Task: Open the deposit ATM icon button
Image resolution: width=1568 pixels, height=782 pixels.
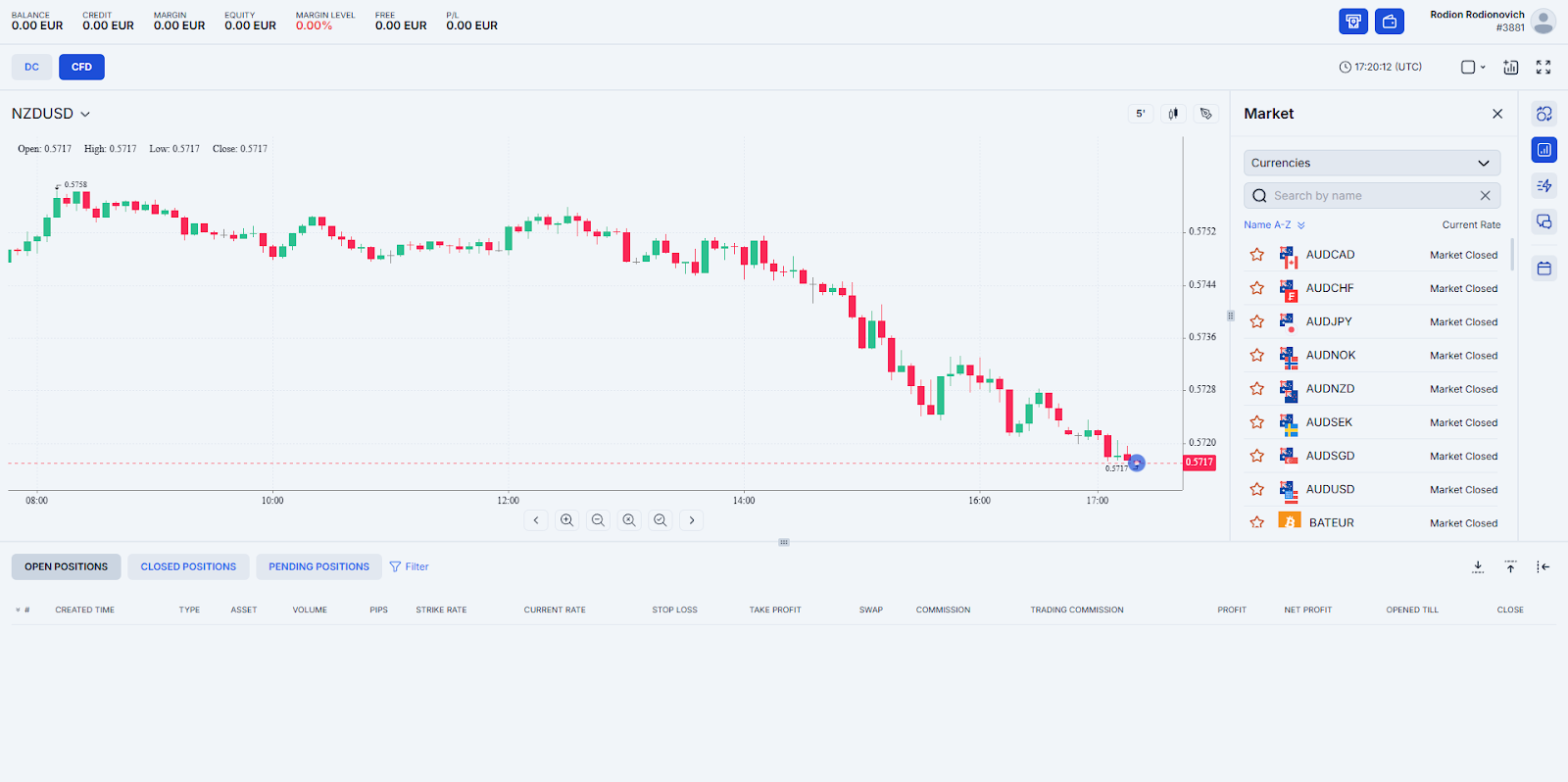Action: (1353, 22)
